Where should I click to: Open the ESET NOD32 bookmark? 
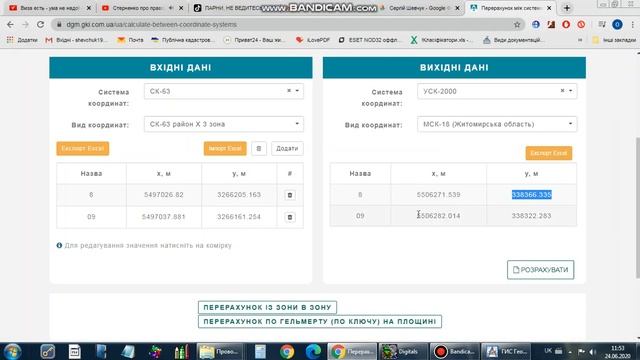[370, 40]
